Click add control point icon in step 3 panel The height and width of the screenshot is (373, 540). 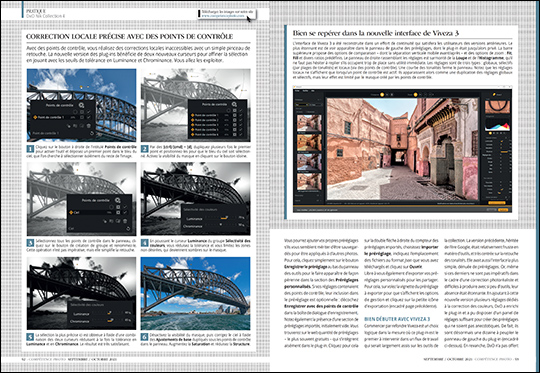click(x=117, y=200)
